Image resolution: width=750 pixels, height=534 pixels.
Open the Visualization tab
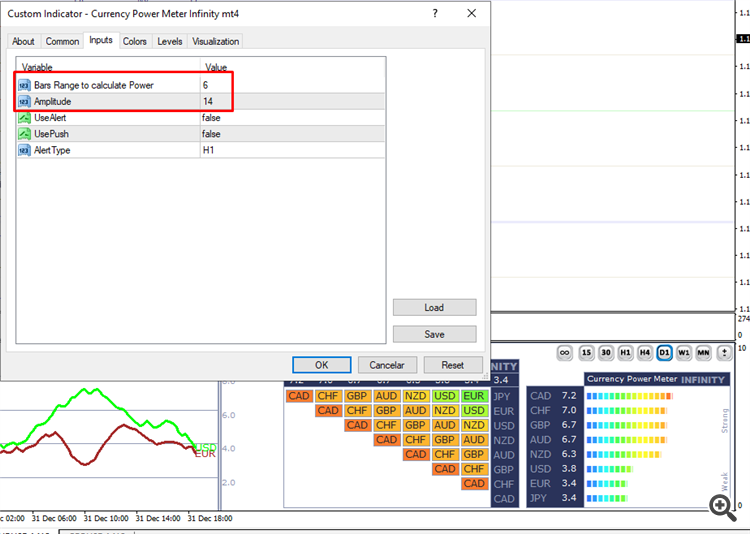click(215, 42)
